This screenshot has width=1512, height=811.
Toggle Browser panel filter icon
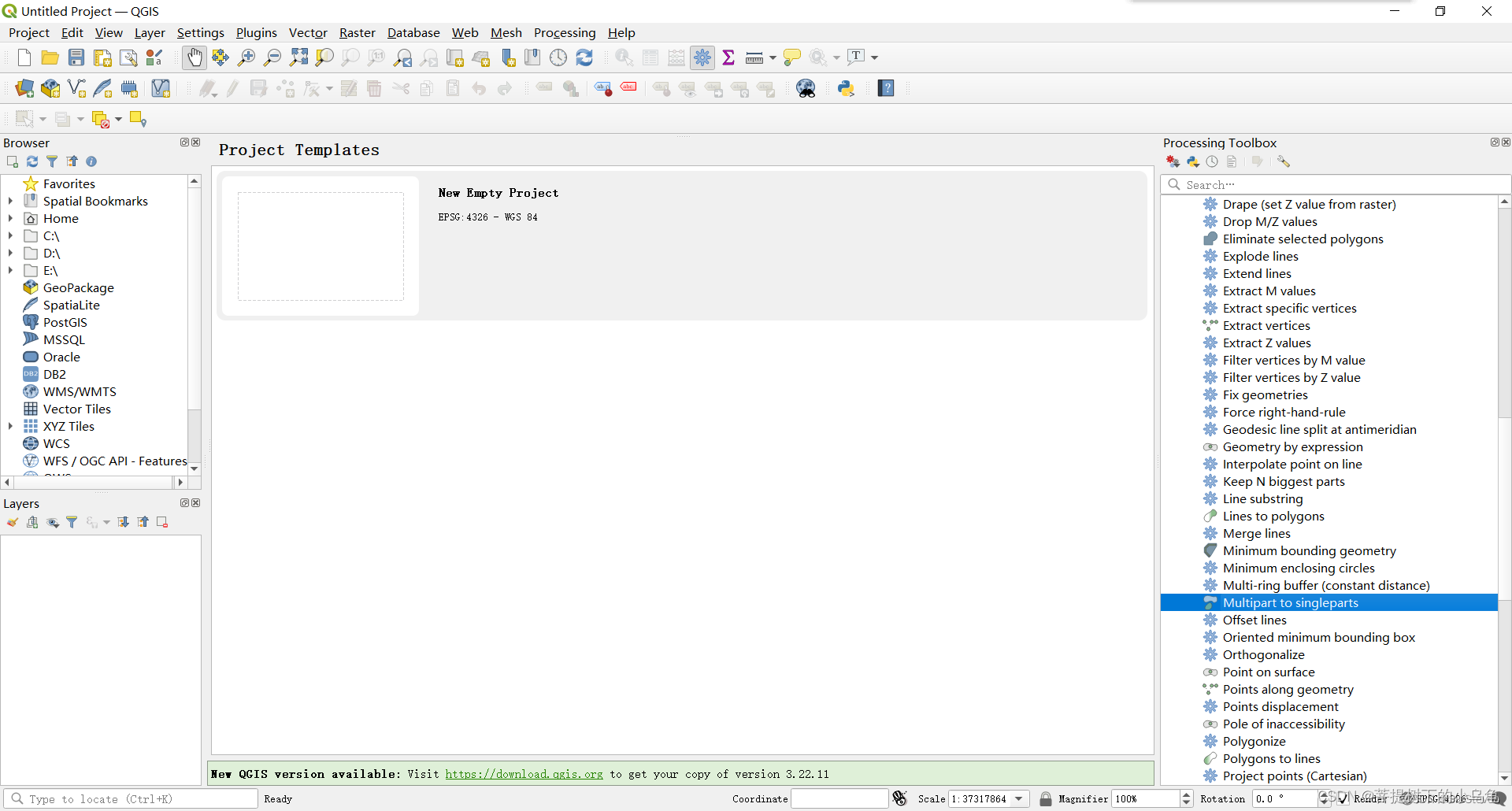pyautogui.click(x=52, y=161)
